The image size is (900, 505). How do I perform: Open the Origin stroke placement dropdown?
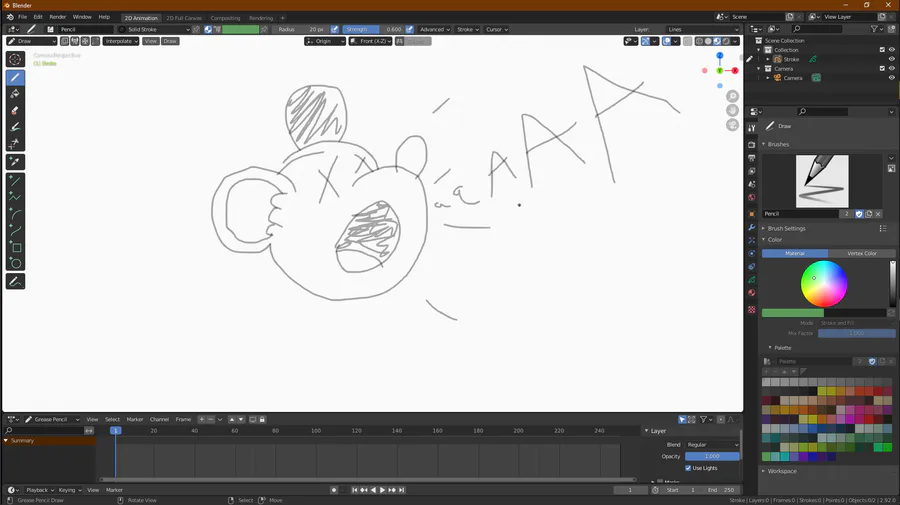pyautogui.click(x=325, y=41)
